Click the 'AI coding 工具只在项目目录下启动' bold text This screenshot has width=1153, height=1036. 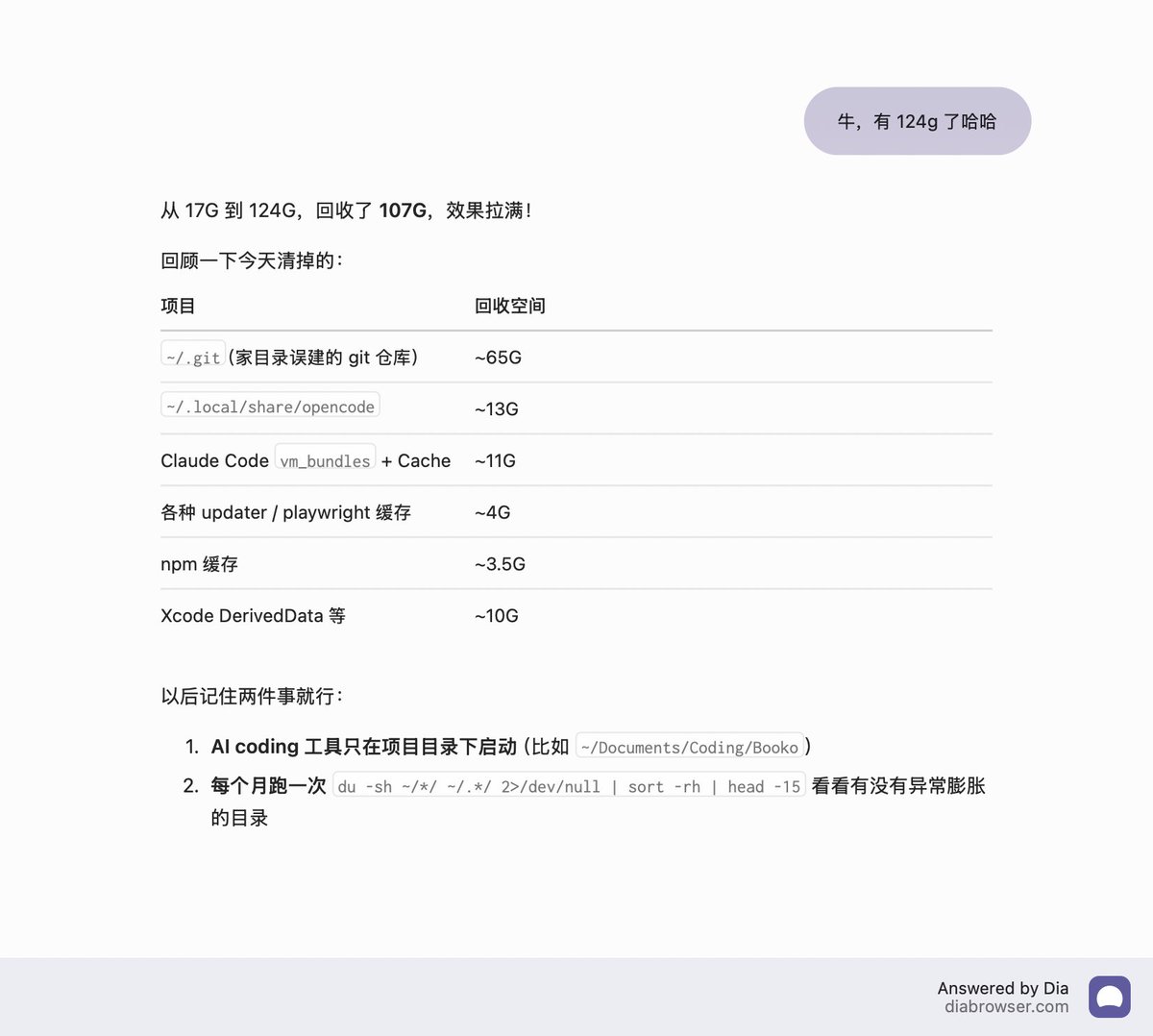coord(364,747)
